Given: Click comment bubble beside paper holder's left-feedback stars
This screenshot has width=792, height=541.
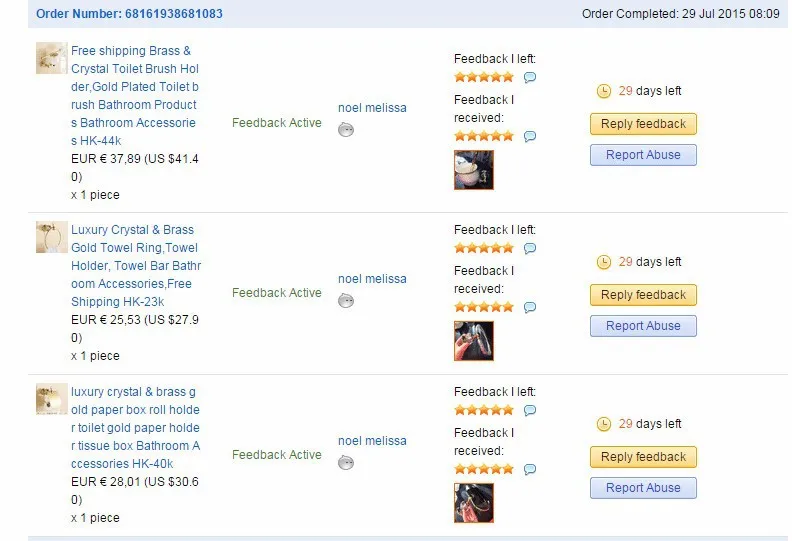Looking at the screenshot, I should pyautogui.click(x=530, y=410).
